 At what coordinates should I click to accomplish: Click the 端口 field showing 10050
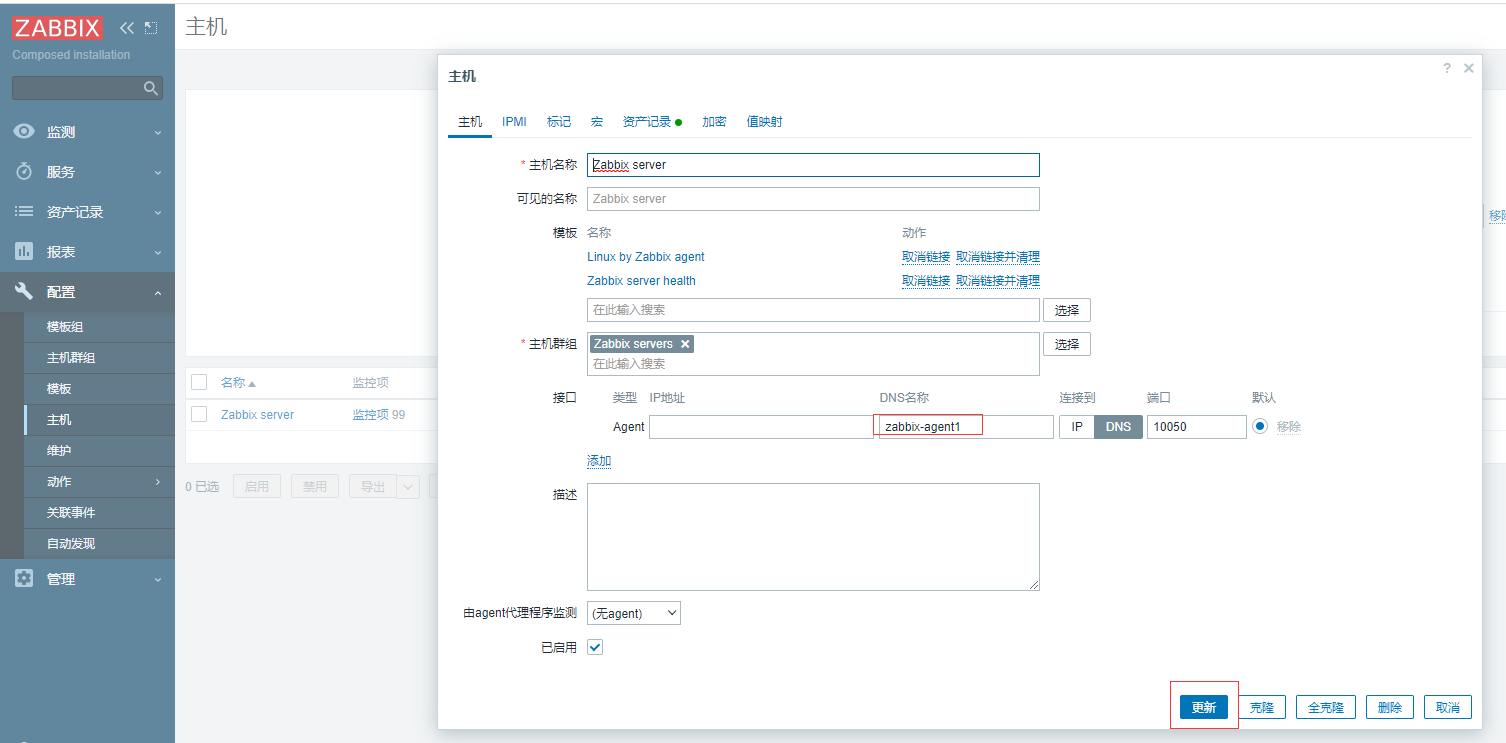click(1197, 427)
